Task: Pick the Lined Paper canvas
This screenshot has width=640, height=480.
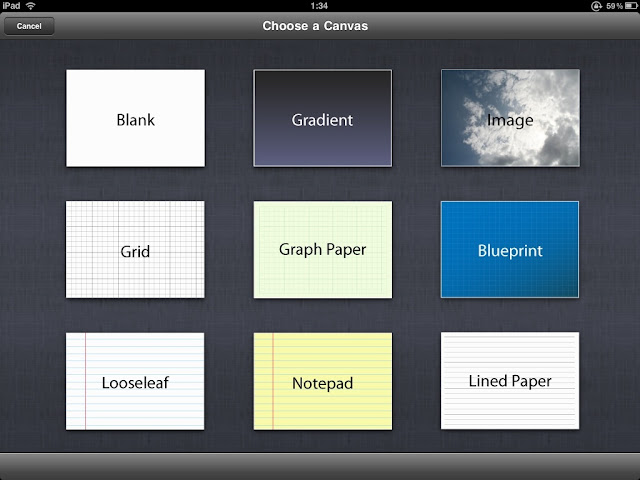Action: point(510,380)
